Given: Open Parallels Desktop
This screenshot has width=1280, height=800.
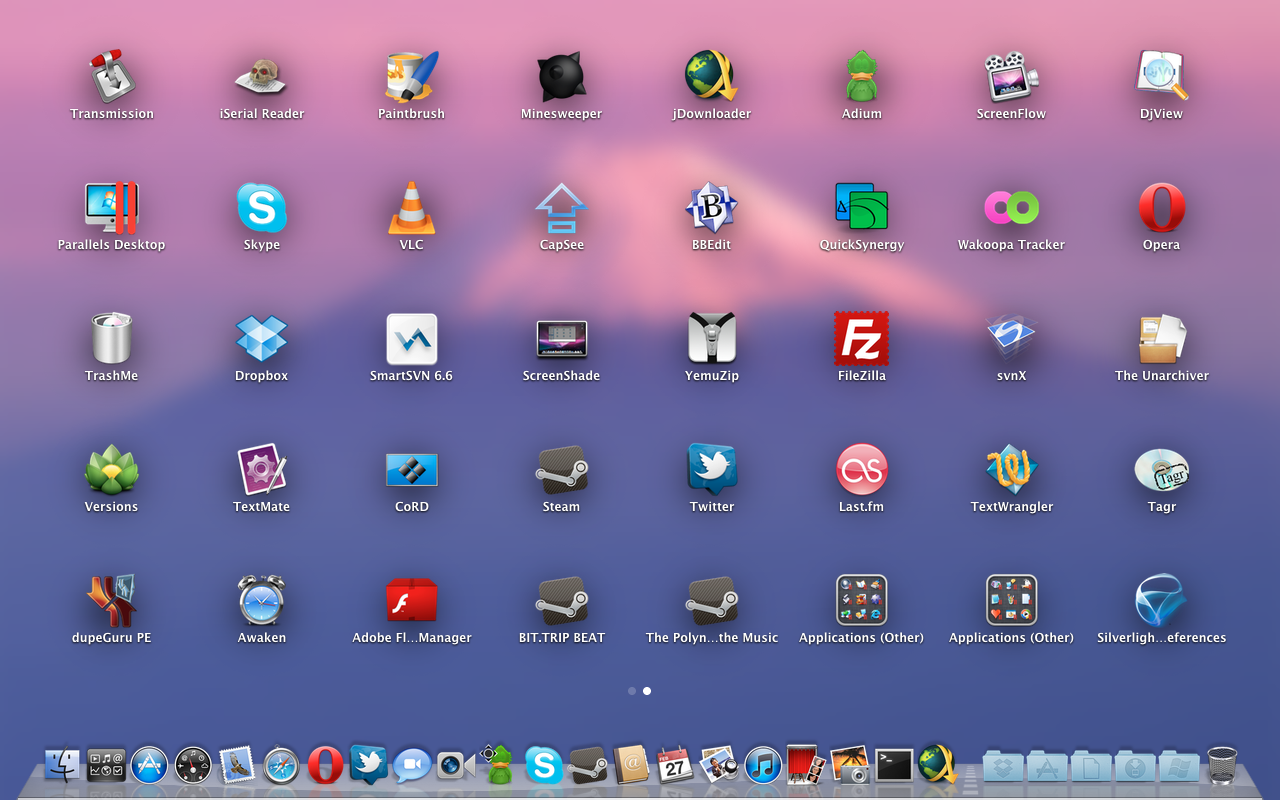Looking at the screenshot, I should coord(112,208).
